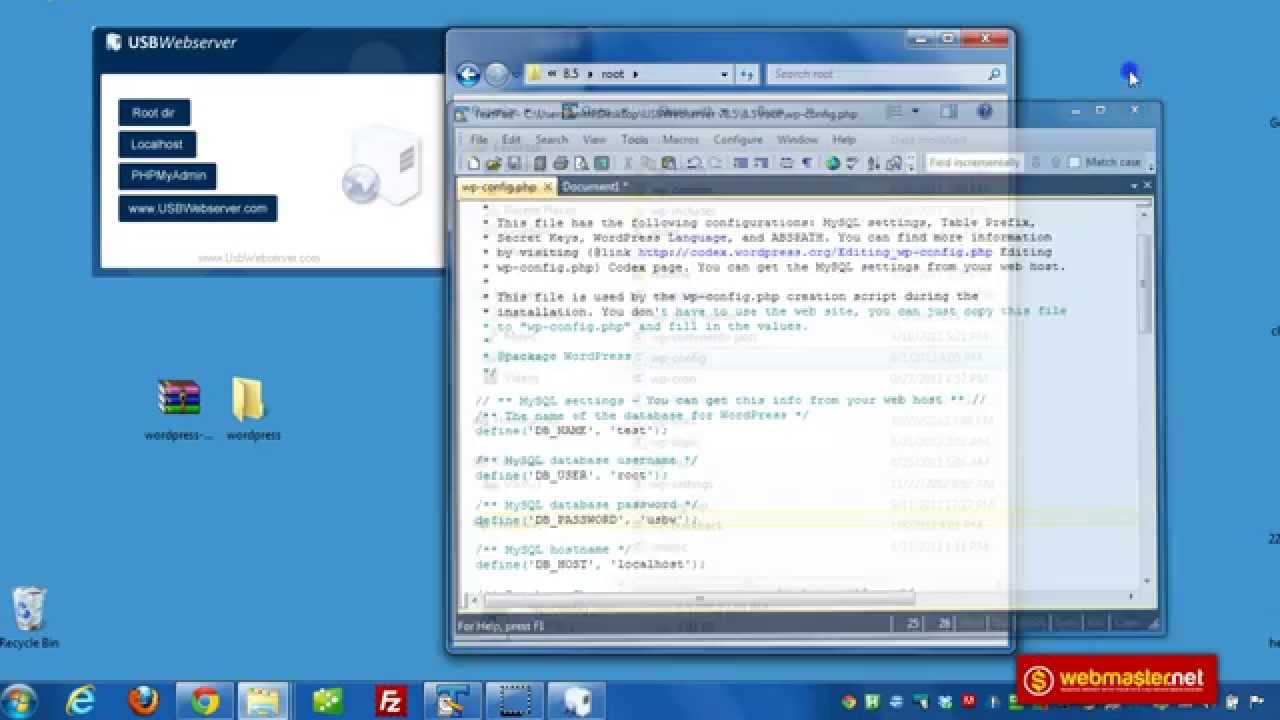Click the www.USBWebserver.com button
The image size is (1280, 720).
pyautogui.click(x=197, y=208)
